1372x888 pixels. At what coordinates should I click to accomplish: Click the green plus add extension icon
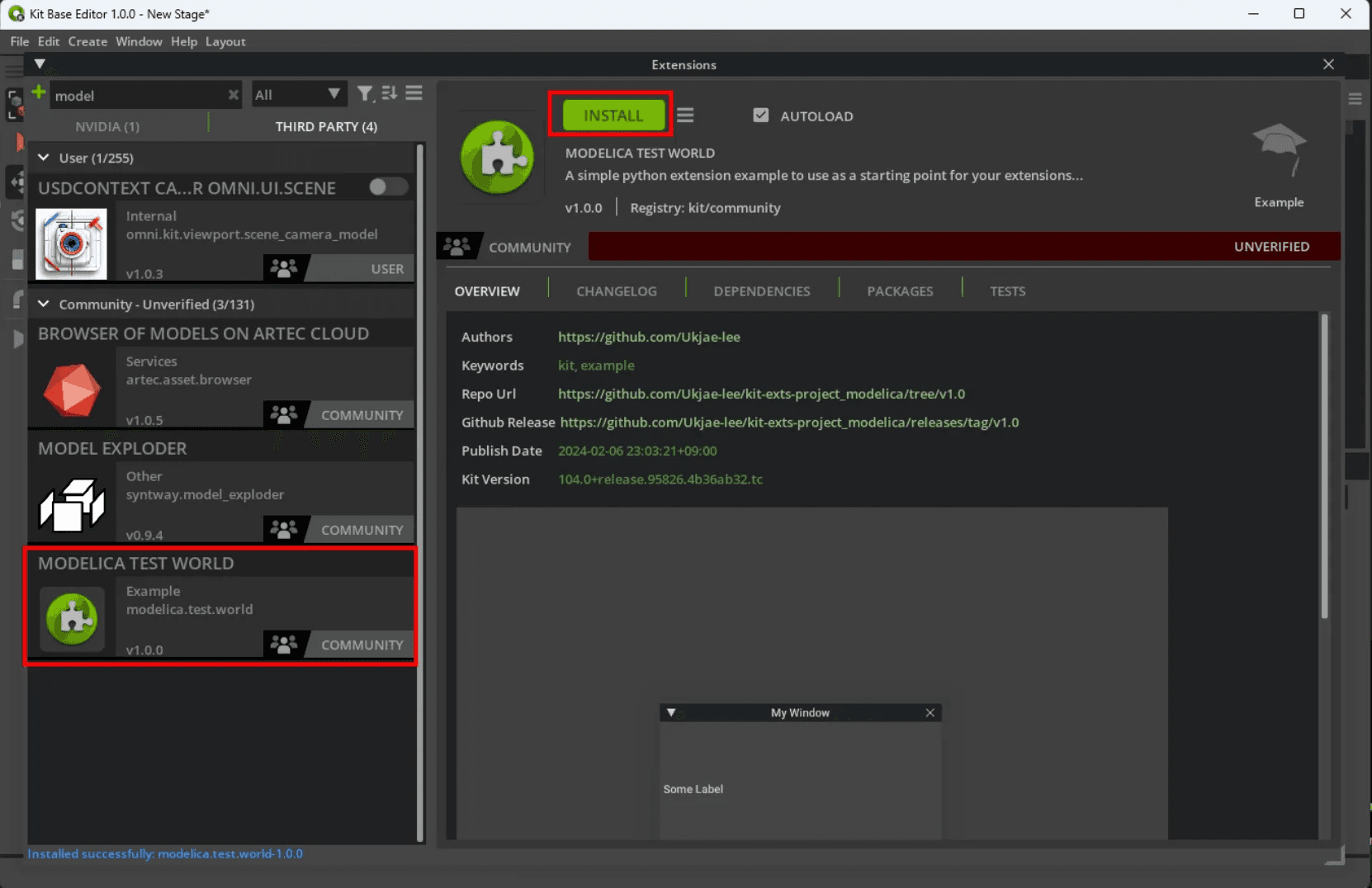(38, 92)
